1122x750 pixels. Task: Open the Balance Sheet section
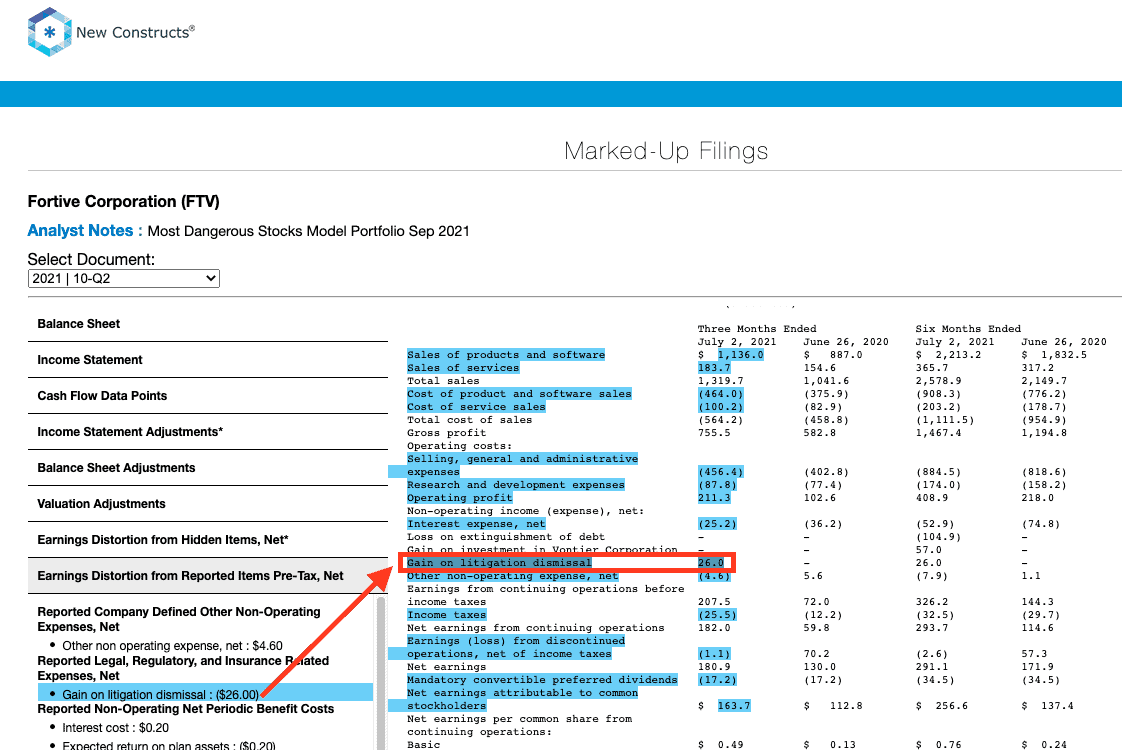click(208, 324)
